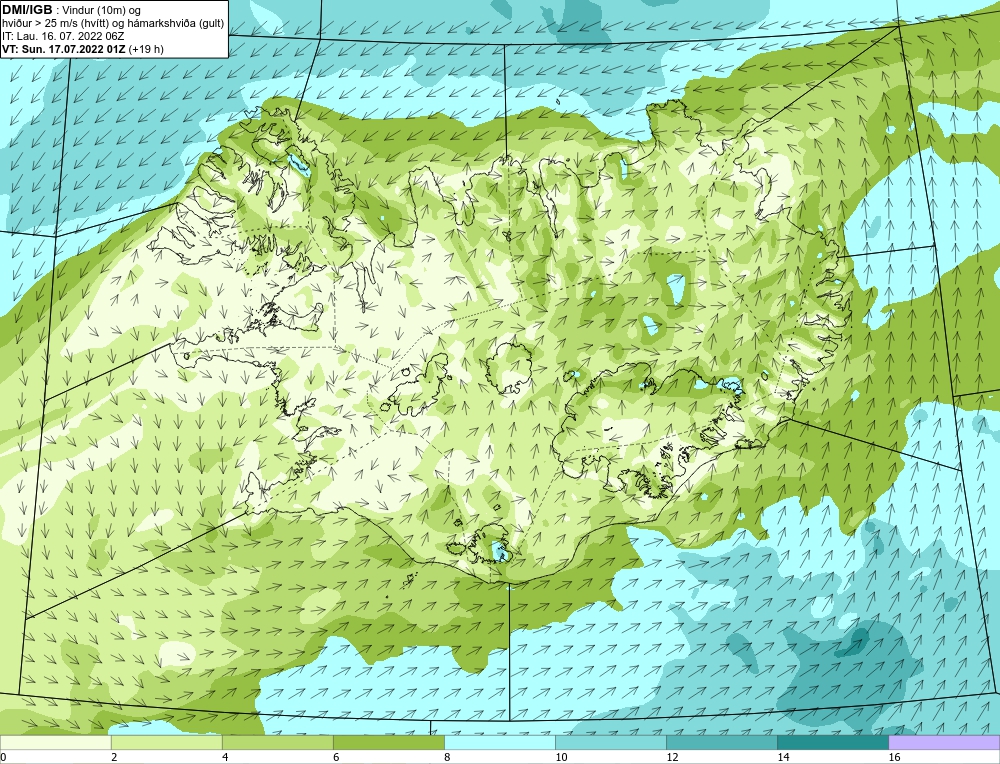Click the legend value '4'
Image resolution: width=1000 pixels, height=764 pixels.
[224, 757]
